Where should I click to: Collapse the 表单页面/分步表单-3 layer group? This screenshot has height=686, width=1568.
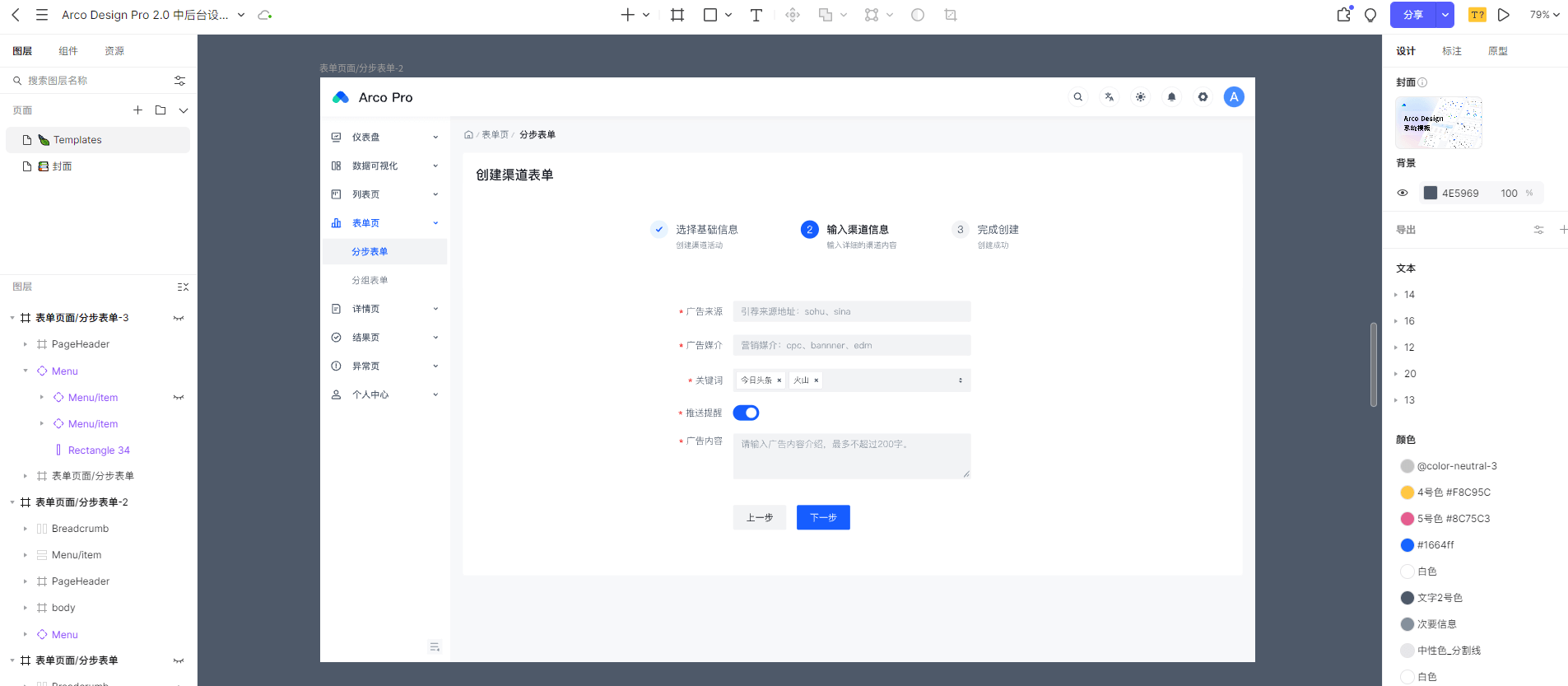(12, 318)
